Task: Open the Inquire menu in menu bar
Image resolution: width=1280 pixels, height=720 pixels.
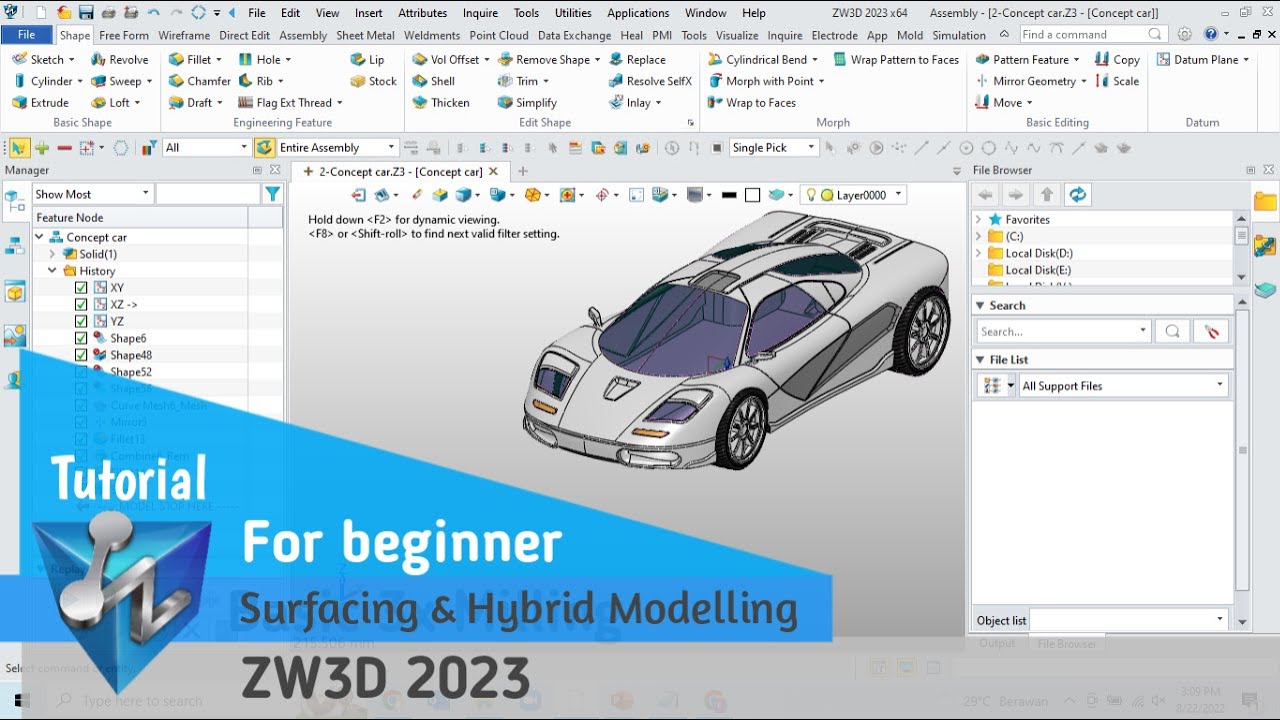Action: click(x=480, y=13)
